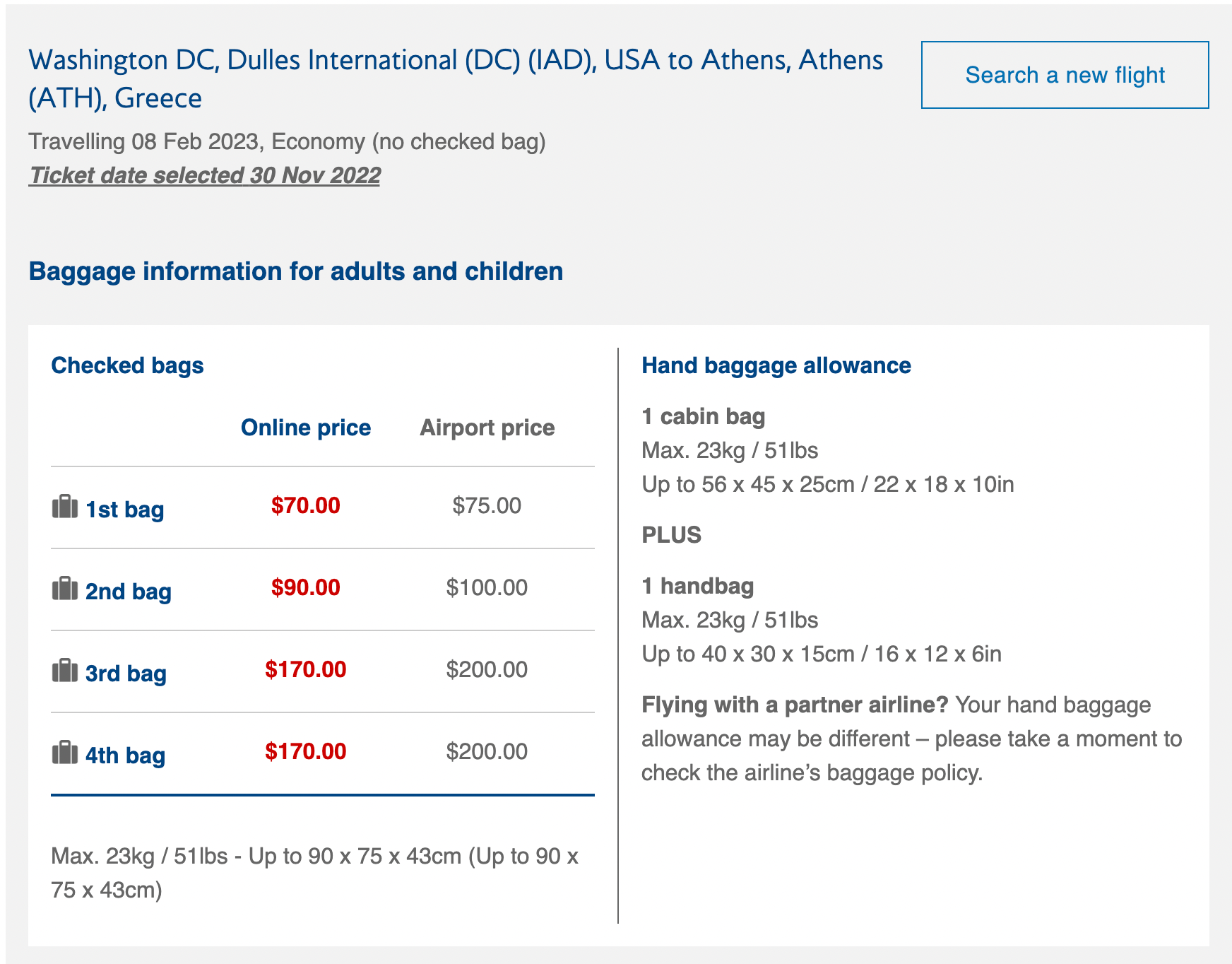Open the Ticket date selected 30 Nov 2022 link

pos(205,175)
